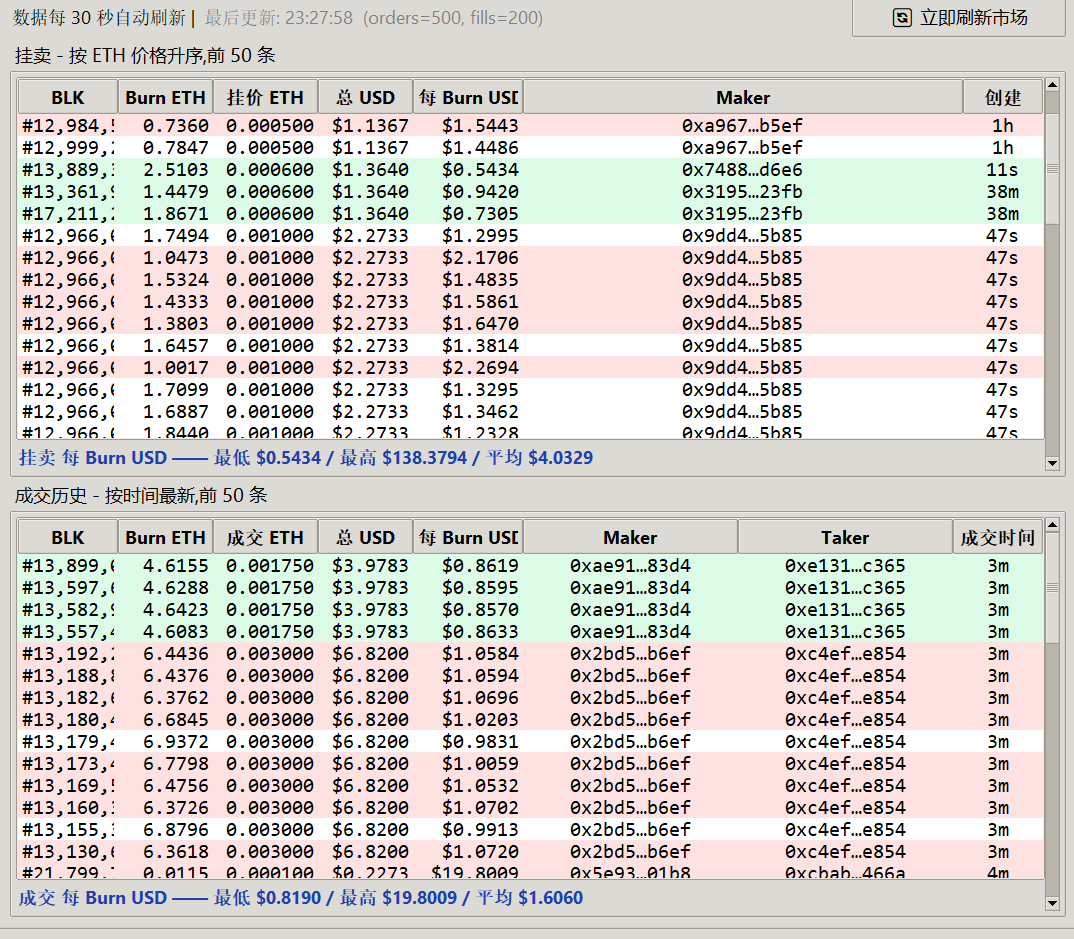Sort sell orders by BLK column header

click(68, 97)
